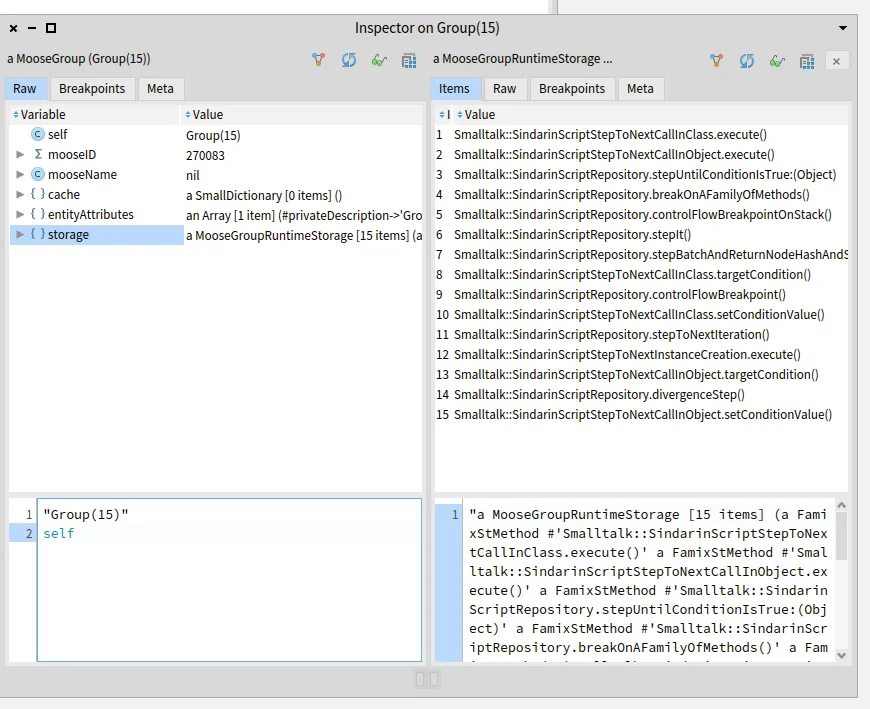Select the mooseID value 270083
870x709 pixels.
(x=205, y=155)
